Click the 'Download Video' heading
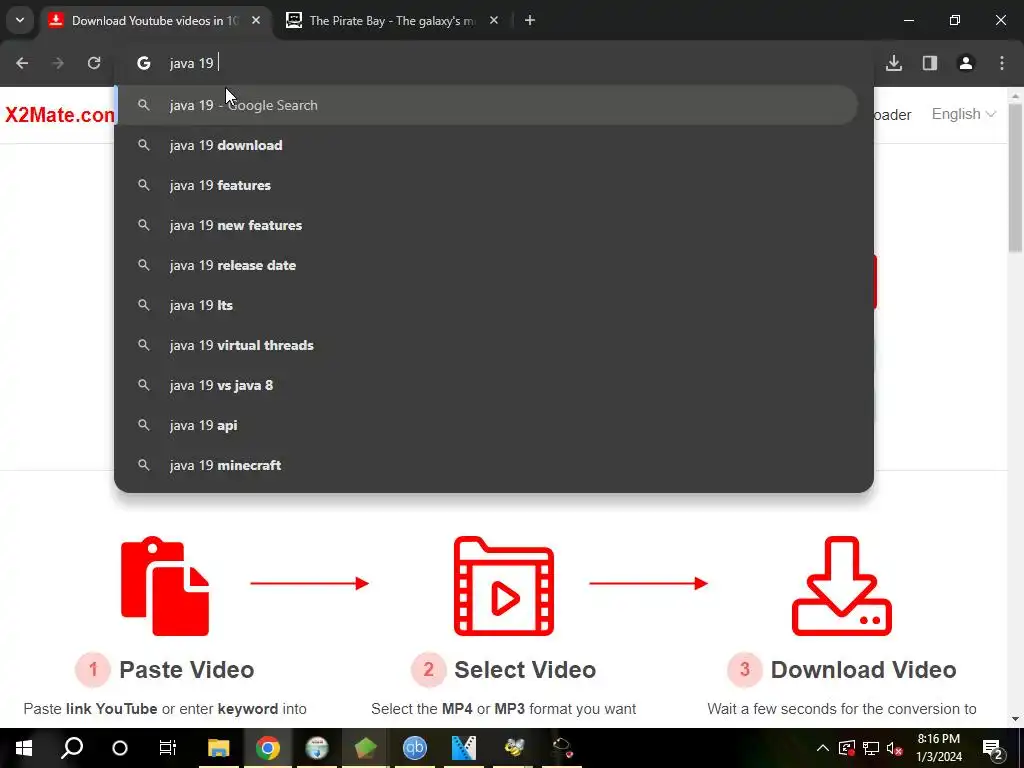 click(x=863, y=669)
